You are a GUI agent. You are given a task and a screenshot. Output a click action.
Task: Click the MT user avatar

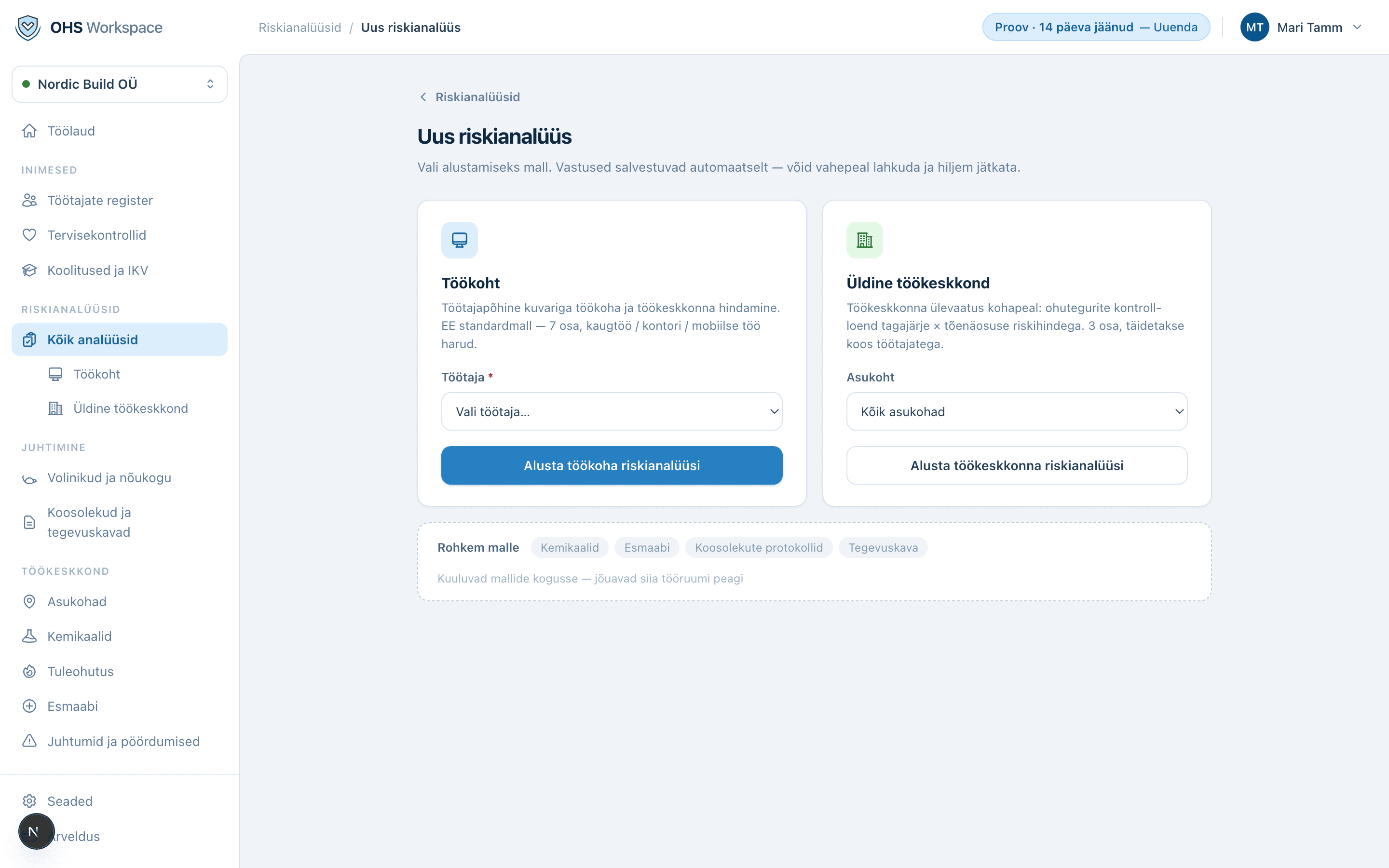point(1254,27)
